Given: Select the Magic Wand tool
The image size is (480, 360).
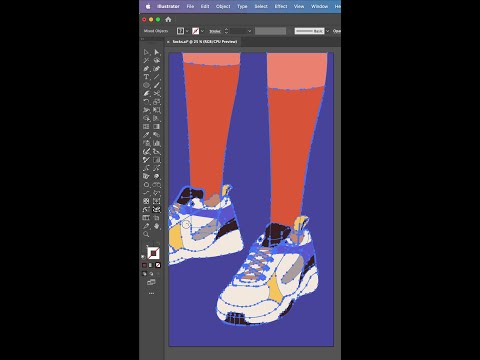Looking at the screenshot, I should [146, 60].
